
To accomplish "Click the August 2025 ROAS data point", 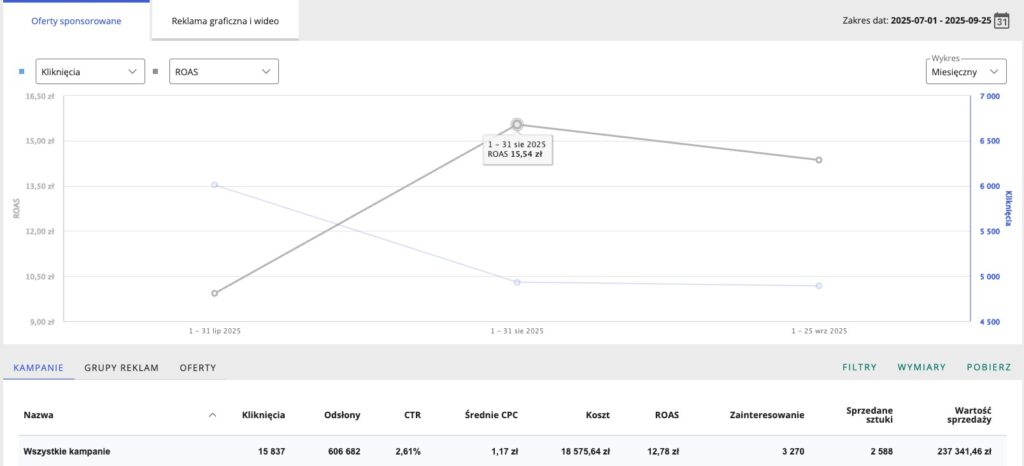I will (x=517, y=124).
